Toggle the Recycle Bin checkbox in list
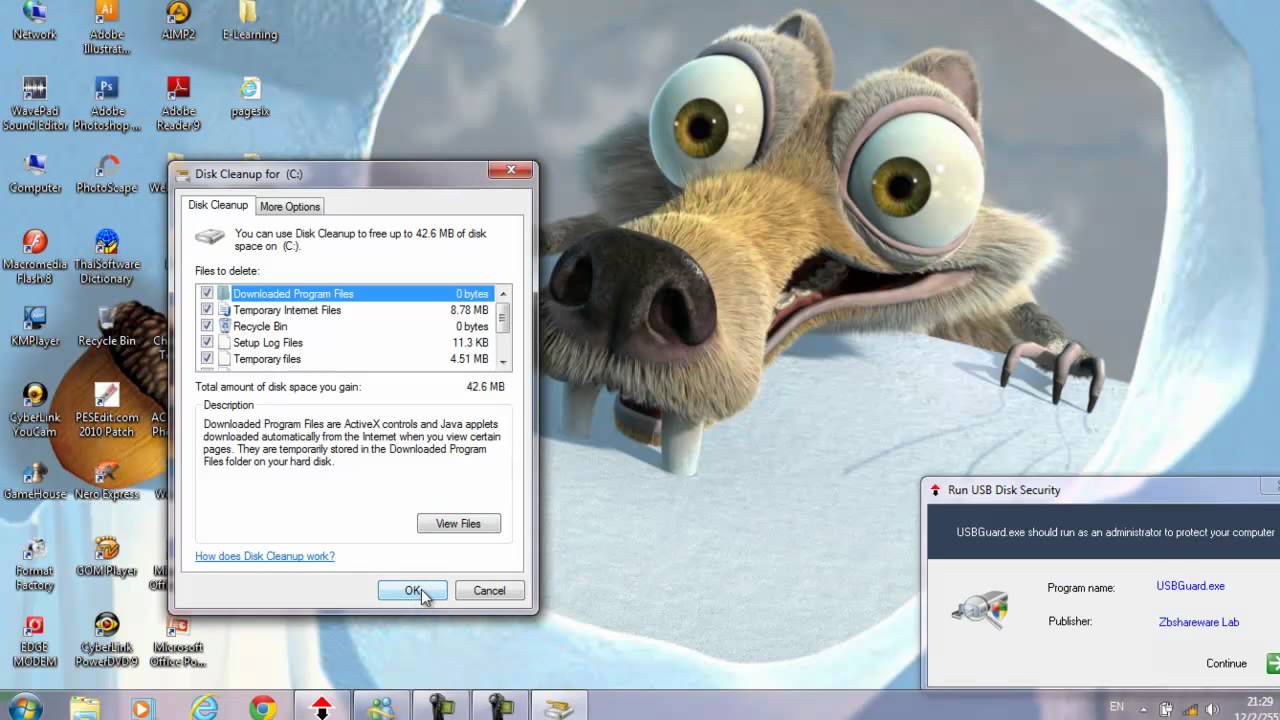This screenshot has width=1280, height=720. pyautogui.click(x=207, y=326)
